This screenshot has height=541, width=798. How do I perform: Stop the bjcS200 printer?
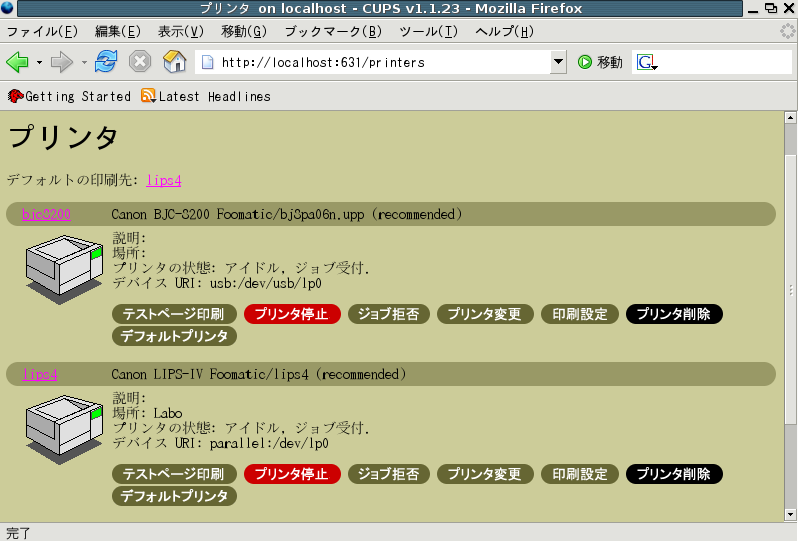(292, 314)
